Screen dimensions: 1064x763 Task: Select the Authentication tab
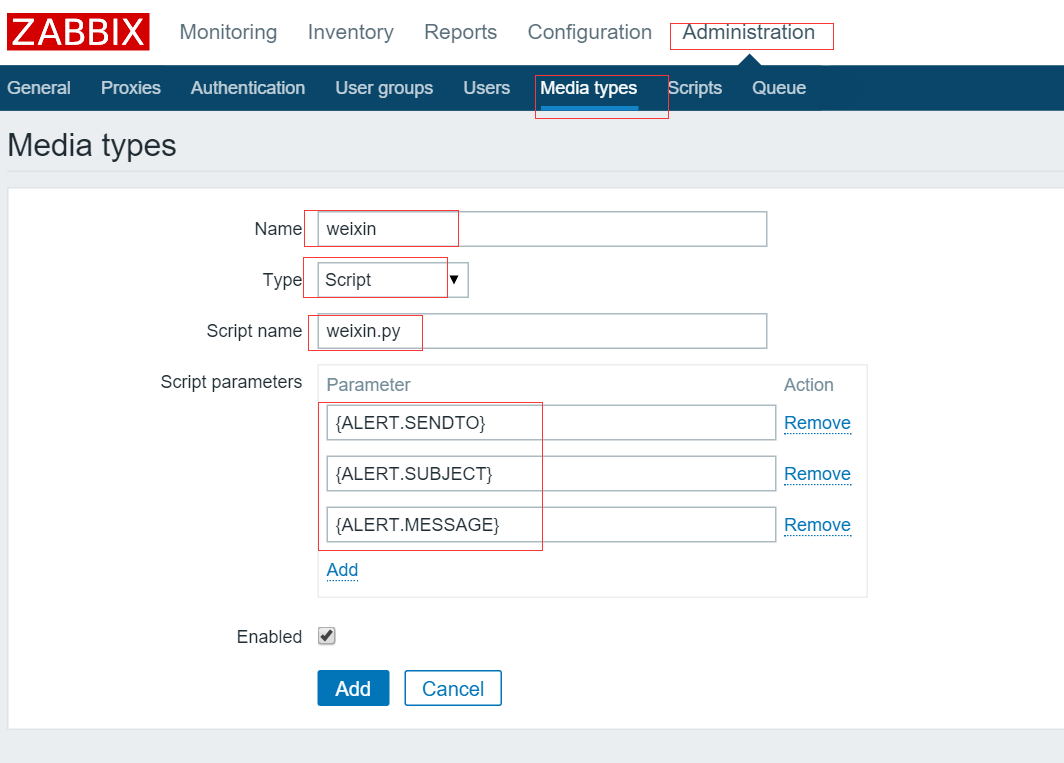[247, 88]
